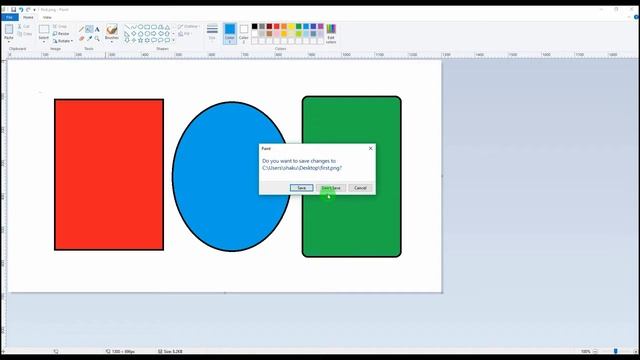Pick the orange color swatch

click(x=284, y=26)
